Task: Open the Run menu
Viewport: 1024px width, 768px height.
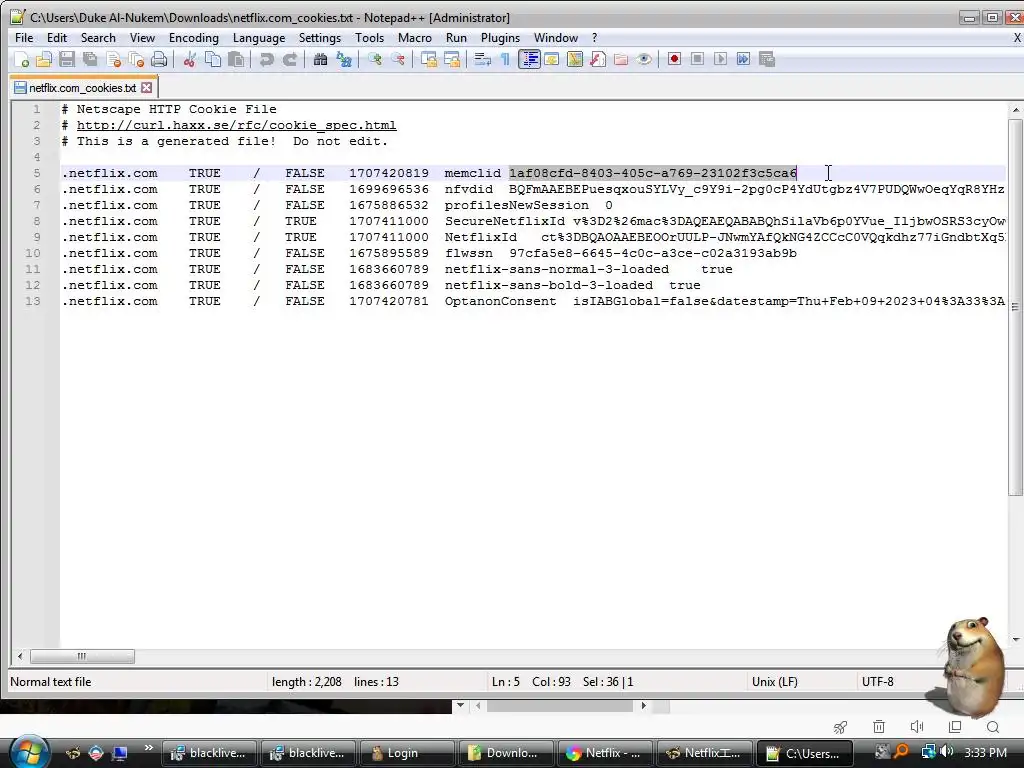Action: click(x=456, y=38)
